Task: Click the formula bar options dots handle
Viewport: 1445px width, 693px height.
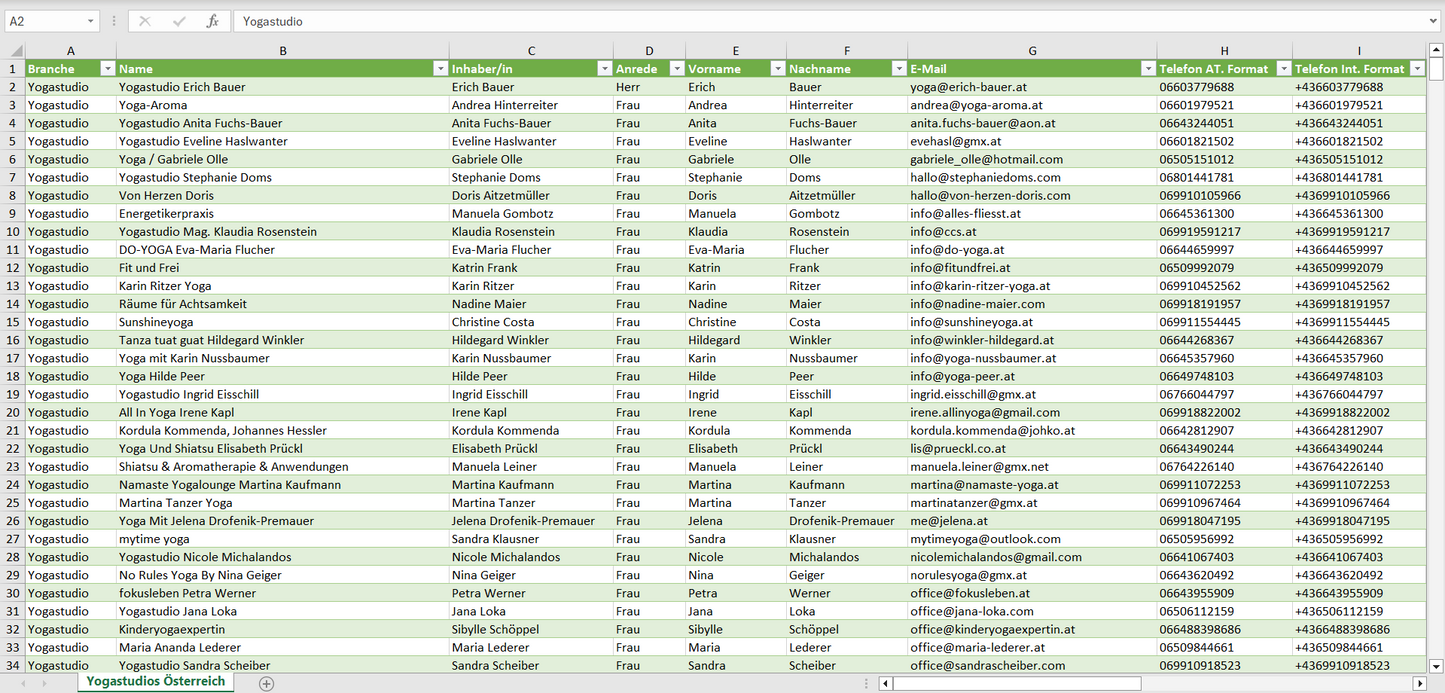Action: (x=114, y=21)
